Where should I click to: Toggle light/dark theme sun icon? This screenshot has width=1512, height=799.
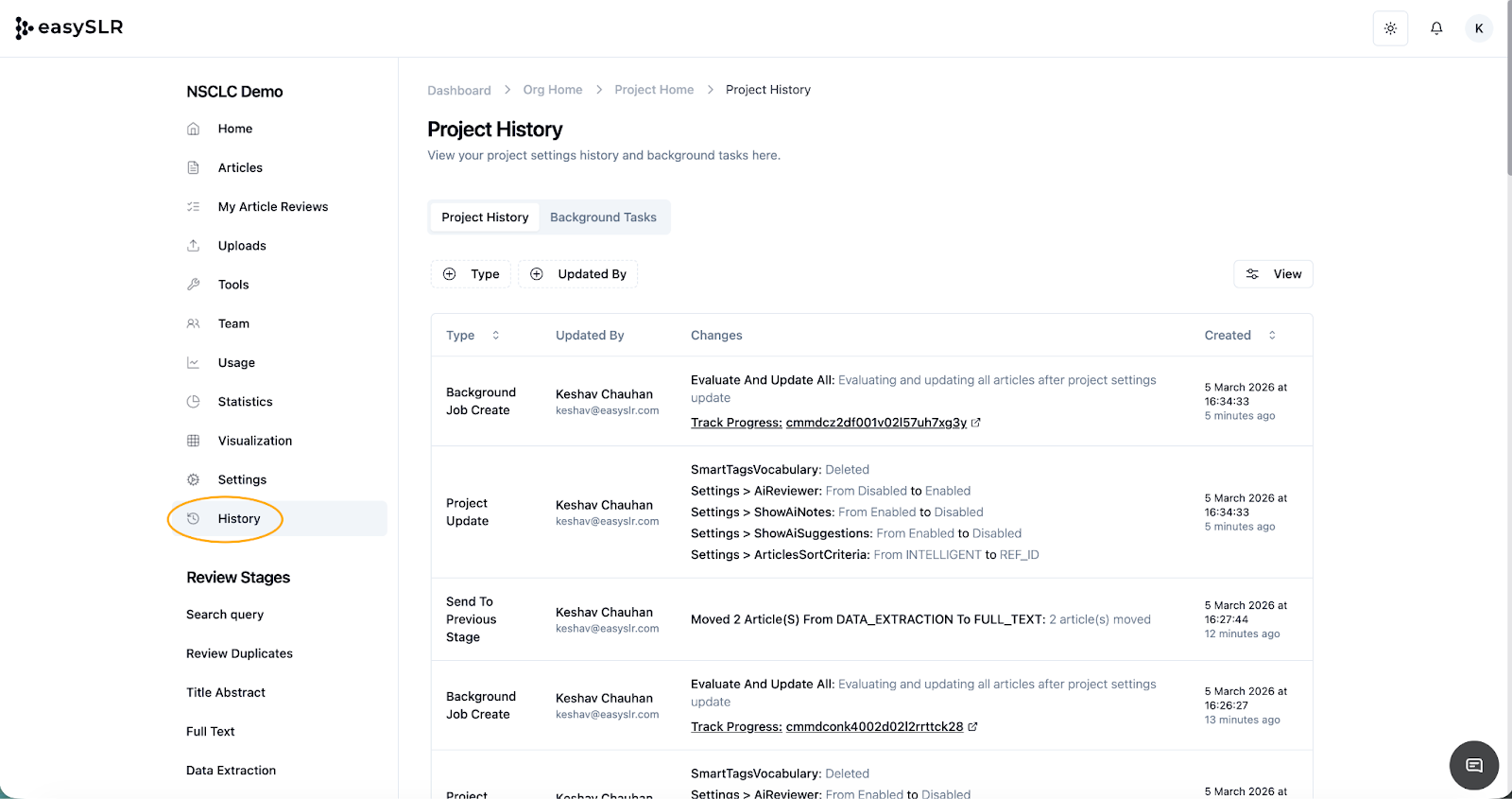coord(1390,28)
